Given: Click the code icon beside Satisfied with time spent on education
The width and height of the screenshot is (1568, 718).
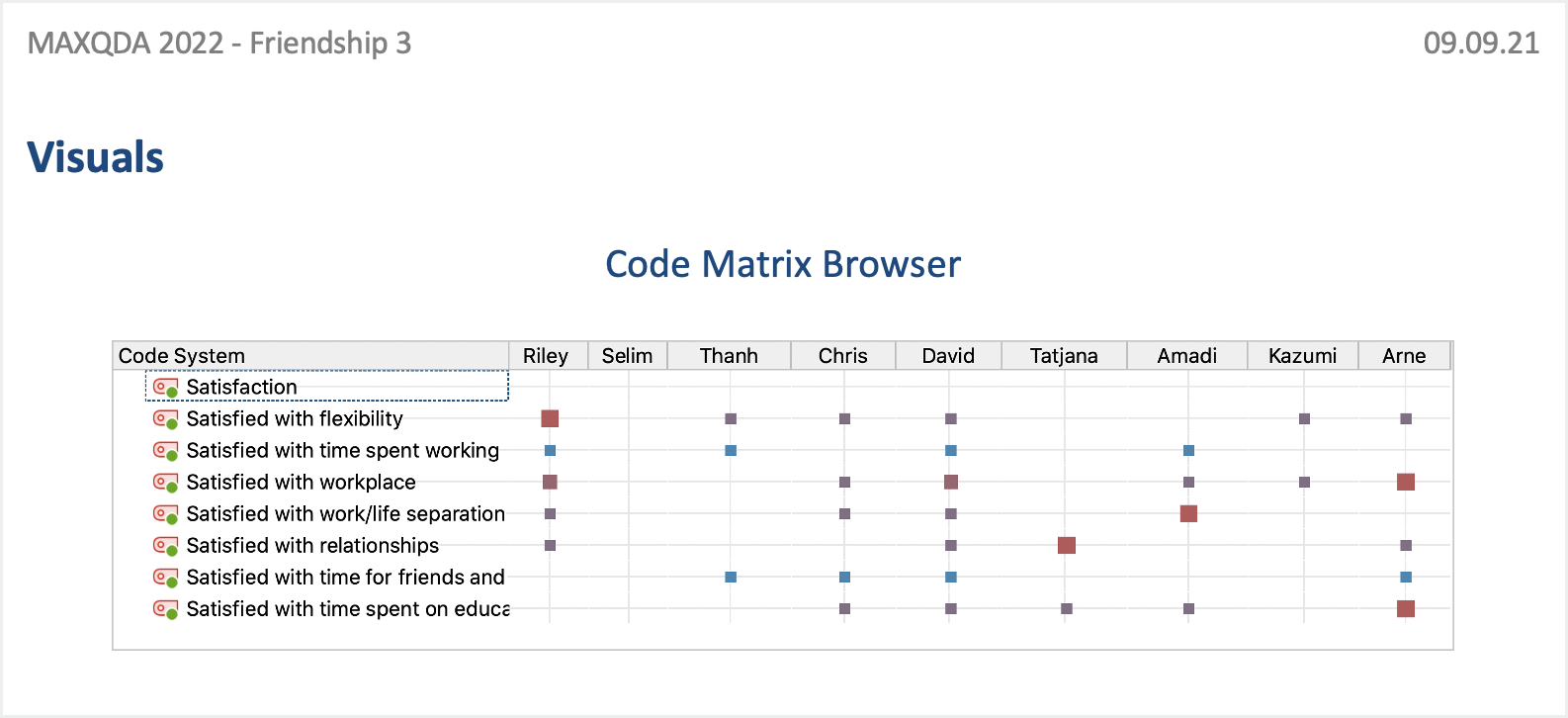Looking at the screenshot, I should click(x=165, y=608).
